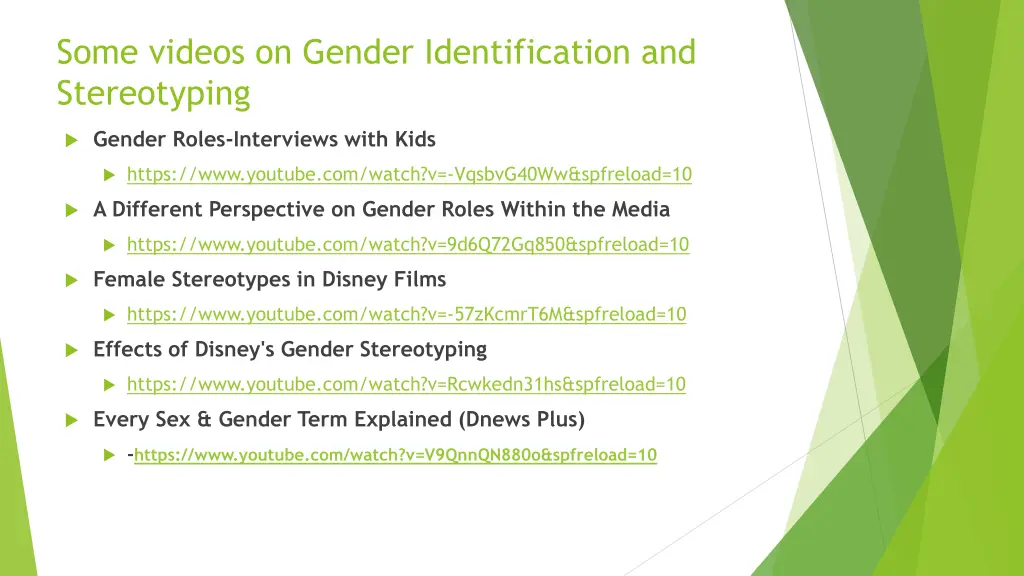Open the -57zKcmrT6M YouTube link
Viewport: 1024px width, 576px height.
tap(407, 314)
